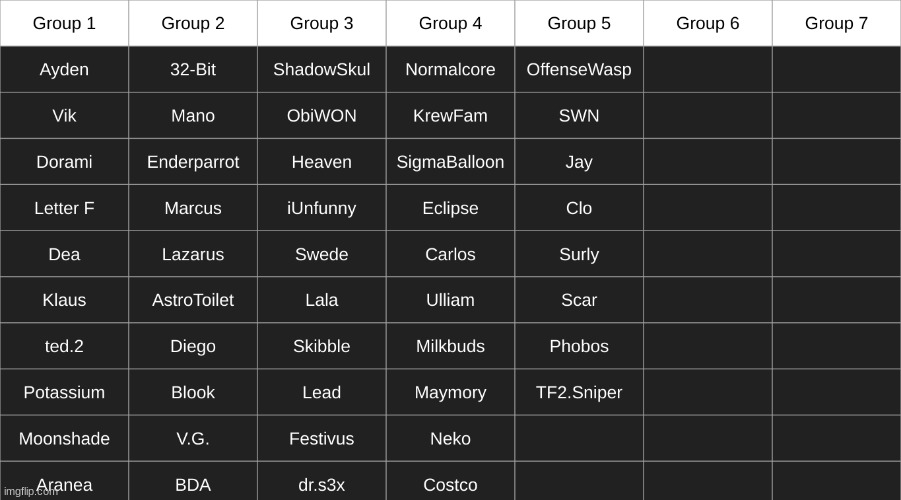Viewport: 901px width, 500px height.
Task: Click the AstroToilet entry
Action: tap(193, 300)
